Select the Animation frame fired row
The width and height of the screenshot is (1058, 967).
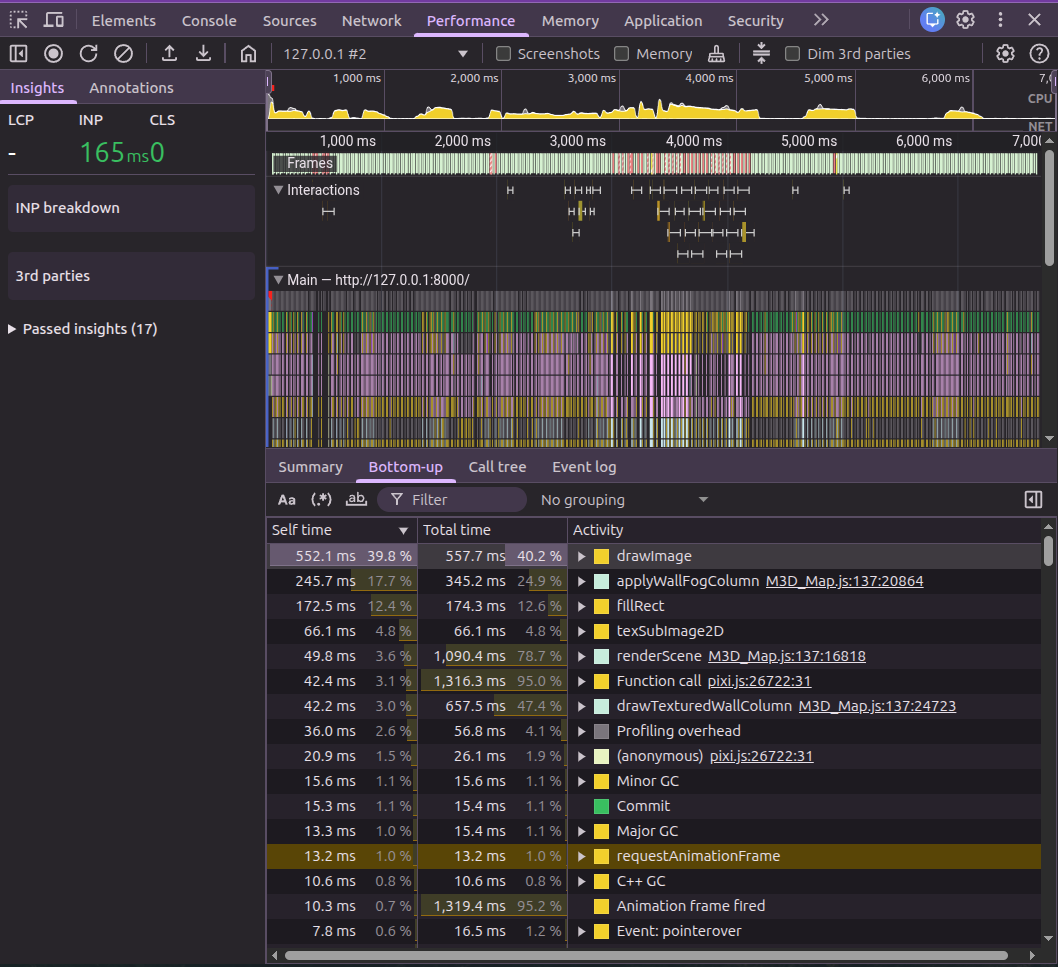point(653,906)
